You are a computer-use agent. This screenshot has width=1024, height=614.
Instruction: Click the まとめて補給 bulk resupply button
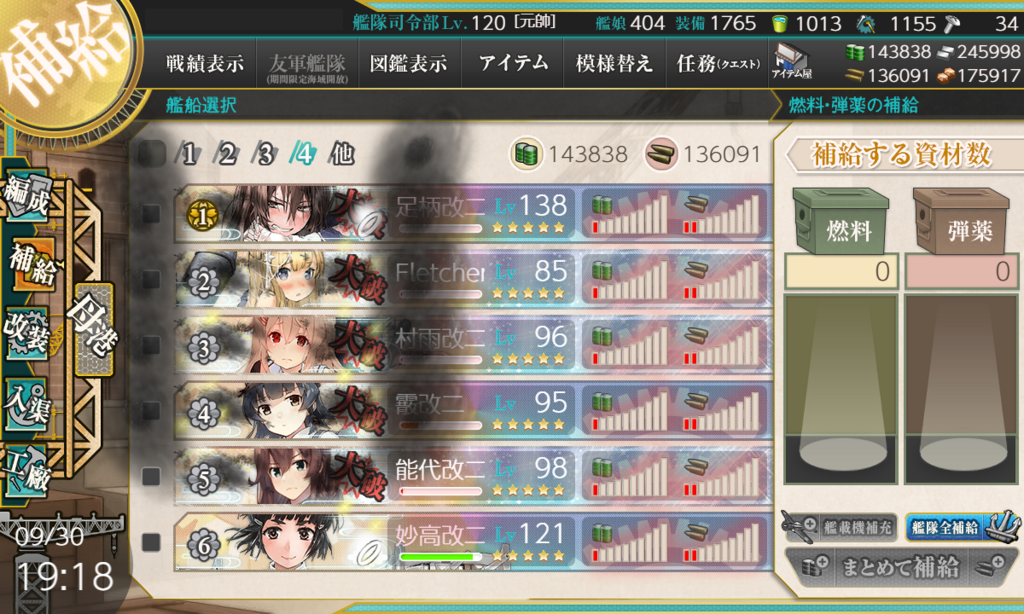tap(900, 566)
